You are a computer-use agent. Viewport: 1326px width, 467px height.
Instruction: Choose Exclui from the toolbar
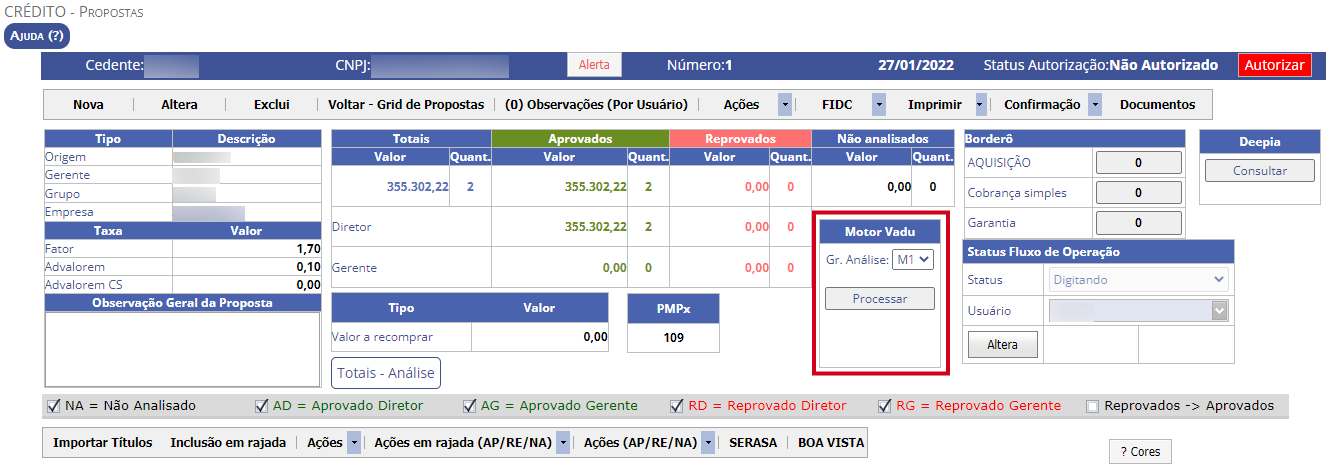point(271,104)
